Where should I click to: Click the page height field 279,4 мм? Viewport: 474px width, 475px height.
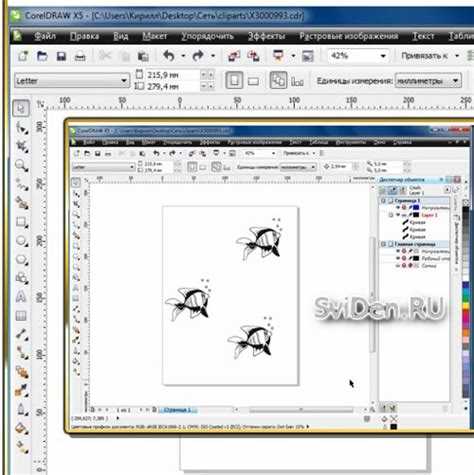click(173, 87)
